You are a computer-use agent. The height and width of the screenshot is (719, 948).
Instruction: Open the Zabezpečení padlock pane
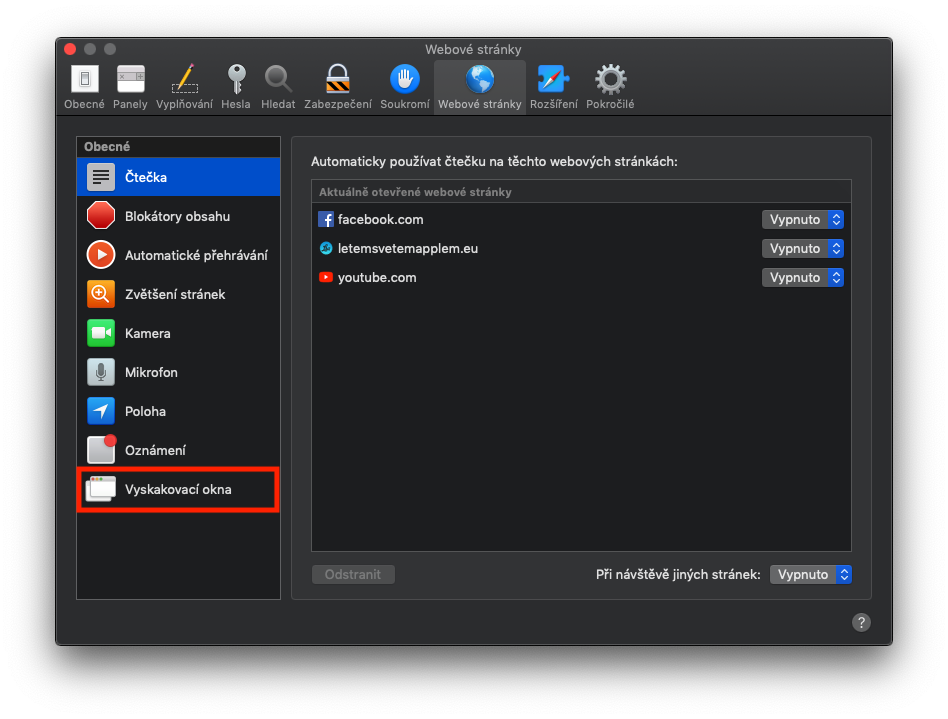(x=338, y=88)
